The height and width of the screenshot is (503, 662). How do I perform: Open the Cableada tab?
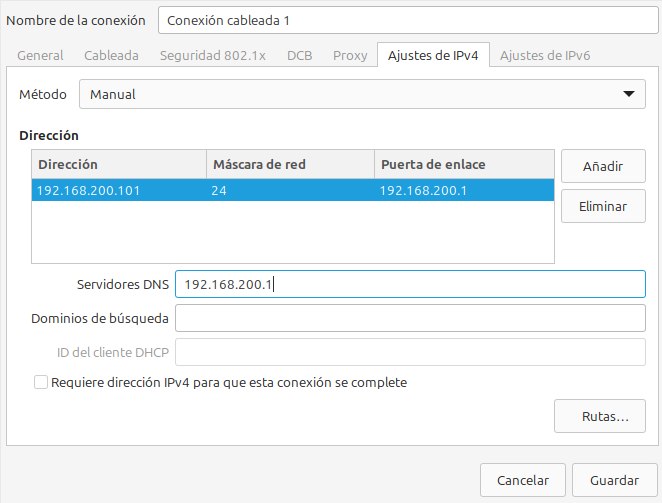(111, 56)
